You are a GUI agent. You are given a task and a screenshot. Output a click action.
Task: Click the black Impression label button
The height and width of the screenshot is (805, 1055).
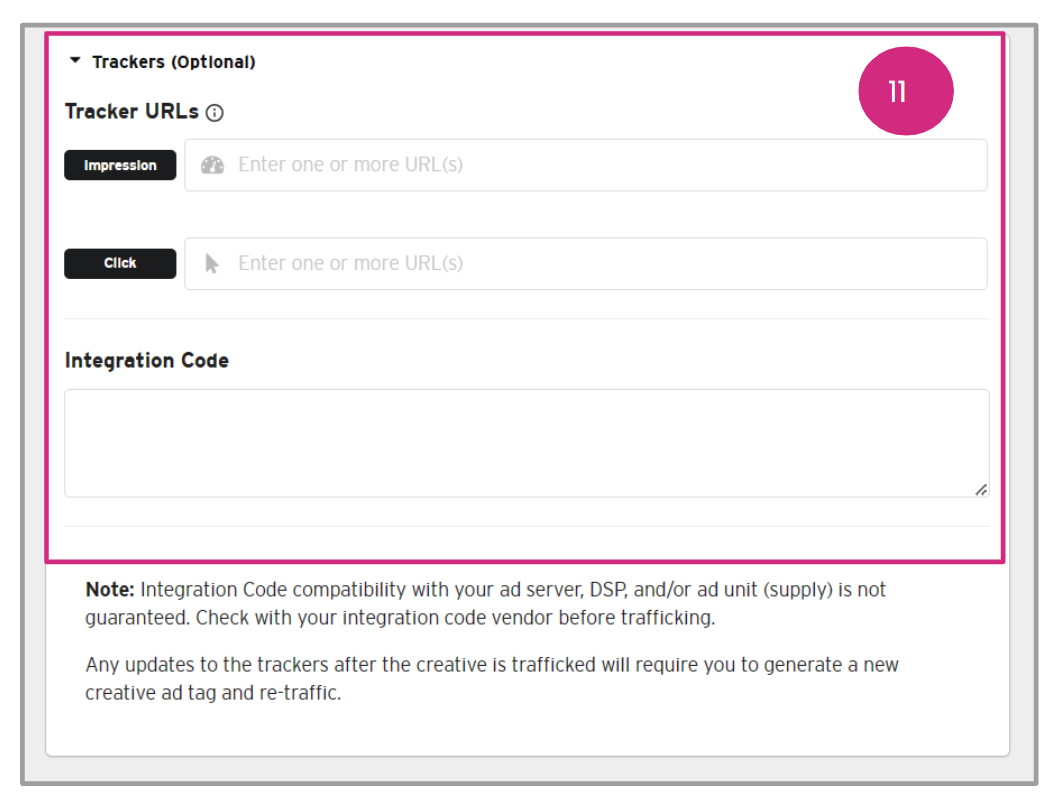120,165
